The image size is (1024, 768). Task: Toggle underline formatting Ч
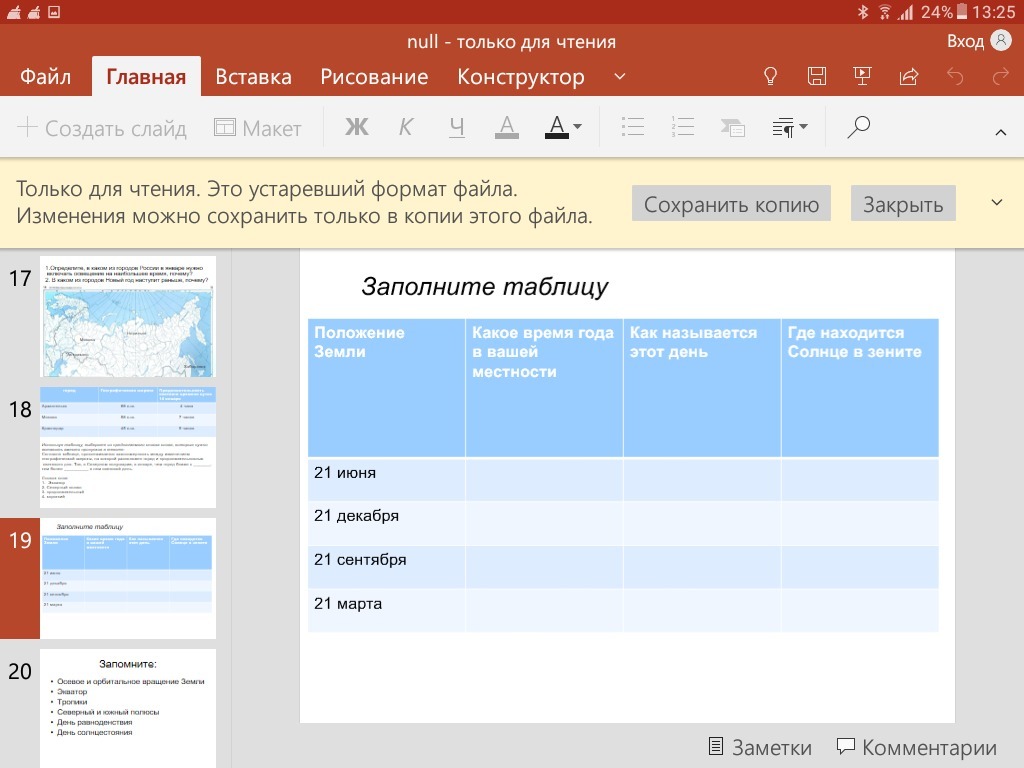pyautogui.click(x=457, y=127)
